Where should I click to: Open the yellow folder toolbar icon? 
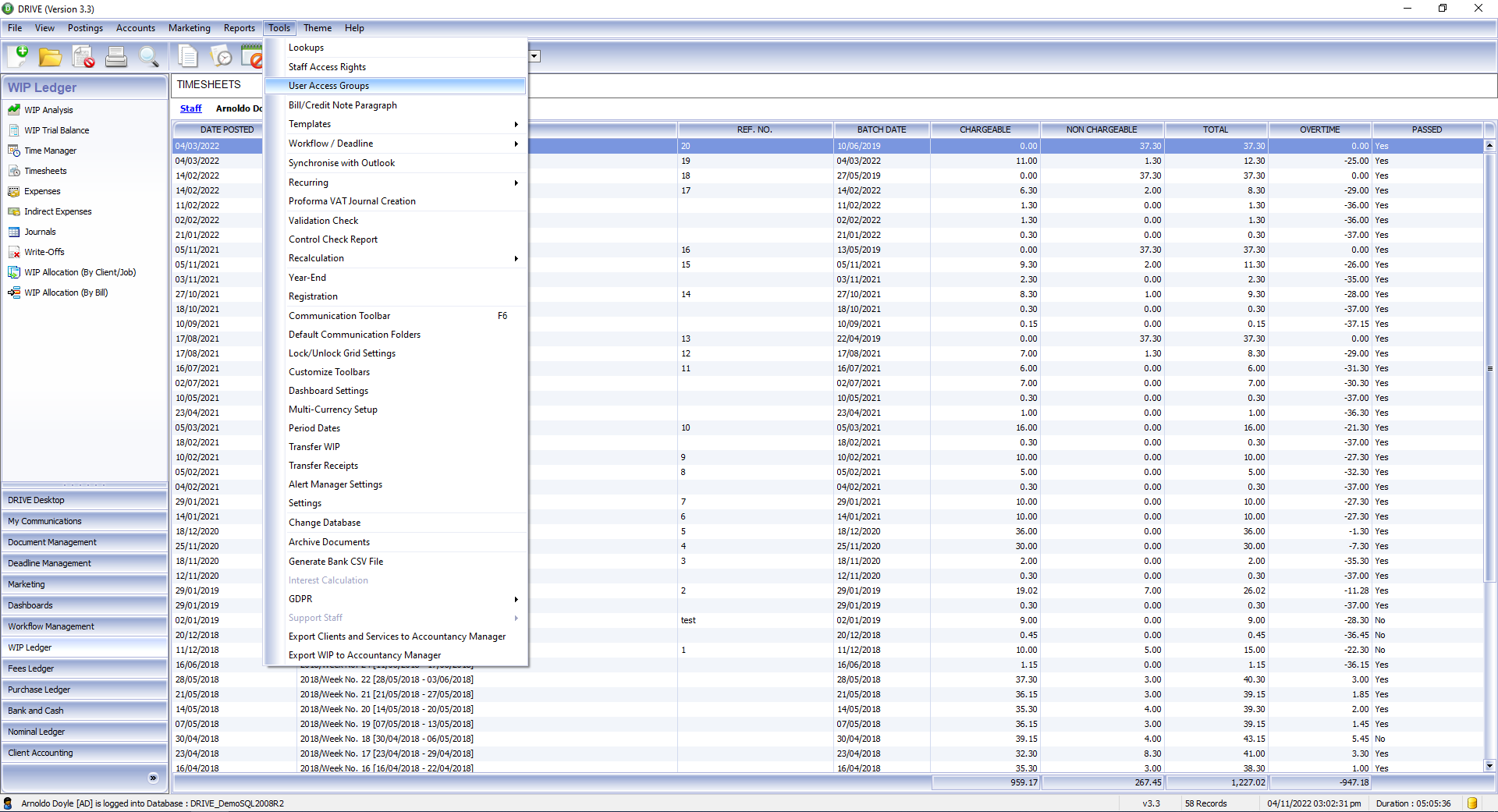[51, 57]
